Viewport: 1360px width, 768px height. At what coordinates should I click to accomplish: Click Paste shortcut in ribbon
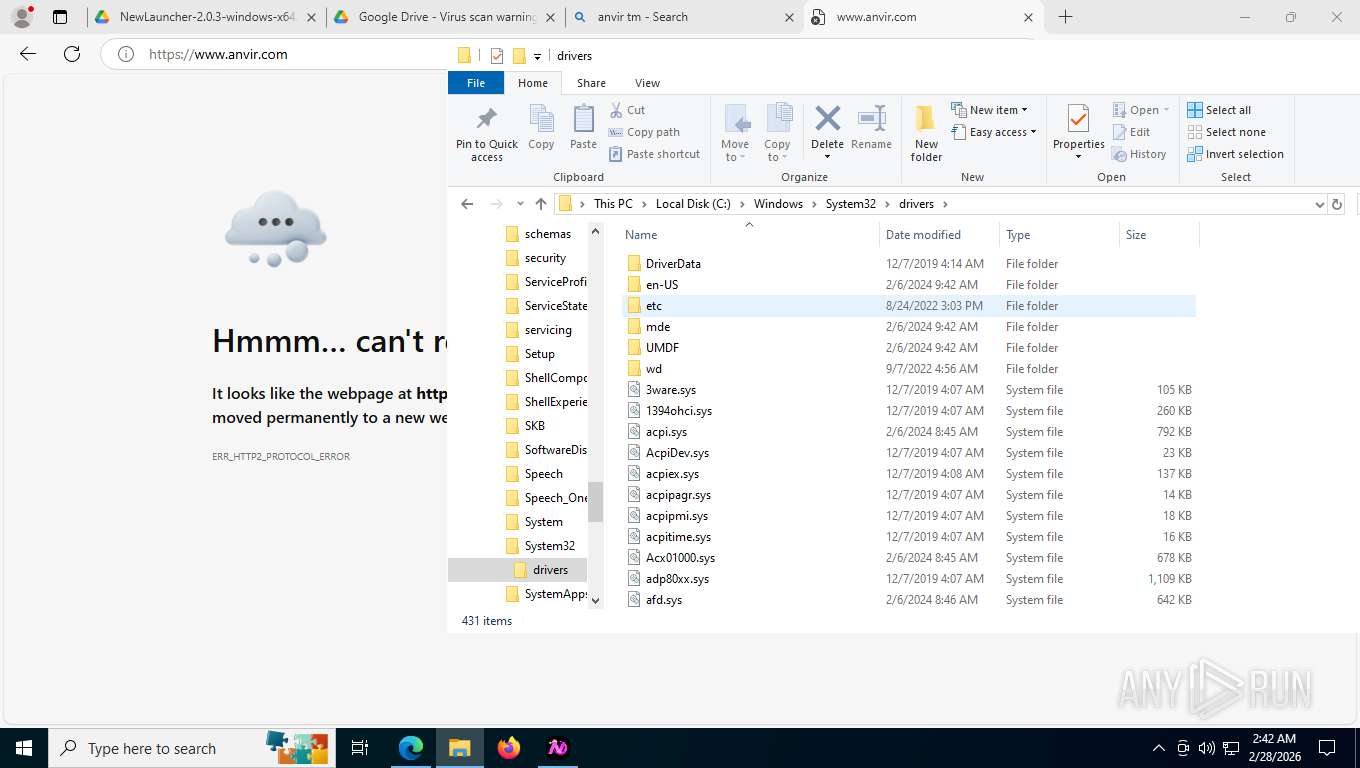pos(654,154)
